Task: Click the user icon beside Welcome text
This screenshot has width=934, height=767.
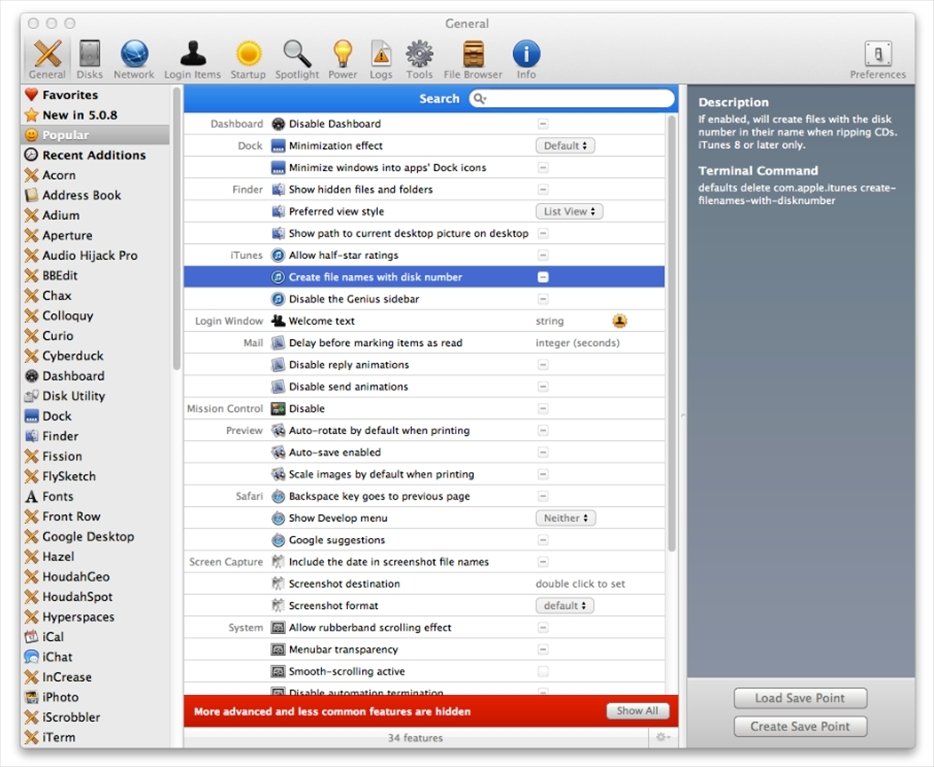Action: [619, 321]
